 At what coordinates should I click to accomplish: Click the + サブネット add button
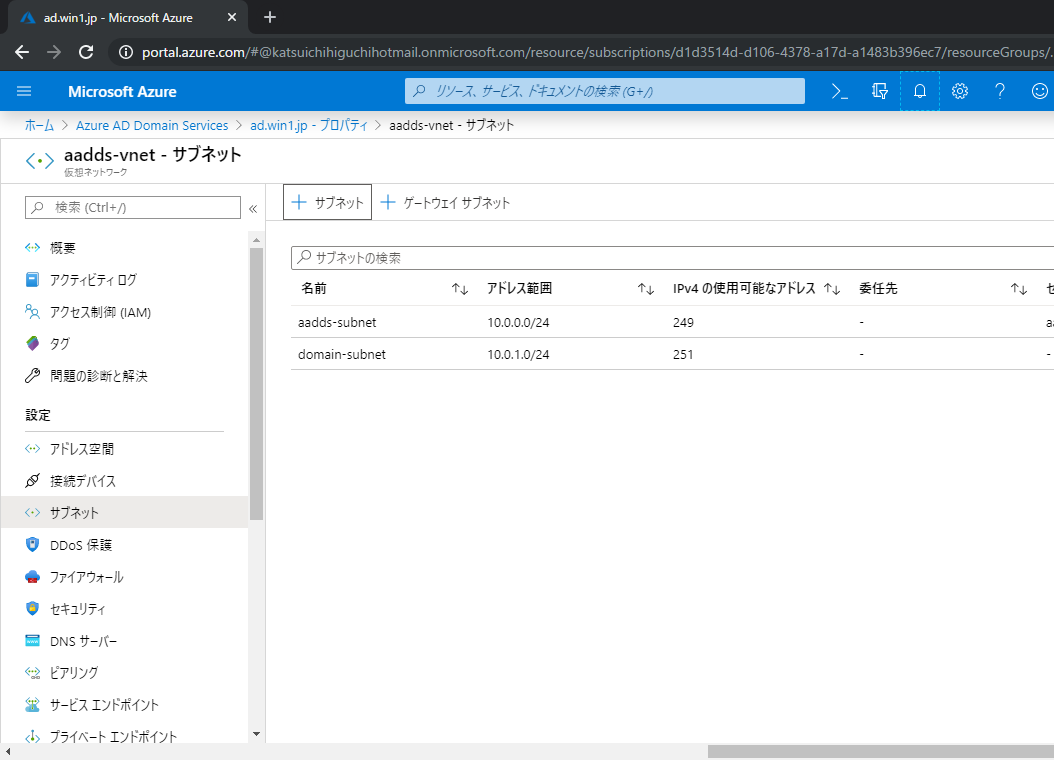pyautogui.click(x=327, y=202)
